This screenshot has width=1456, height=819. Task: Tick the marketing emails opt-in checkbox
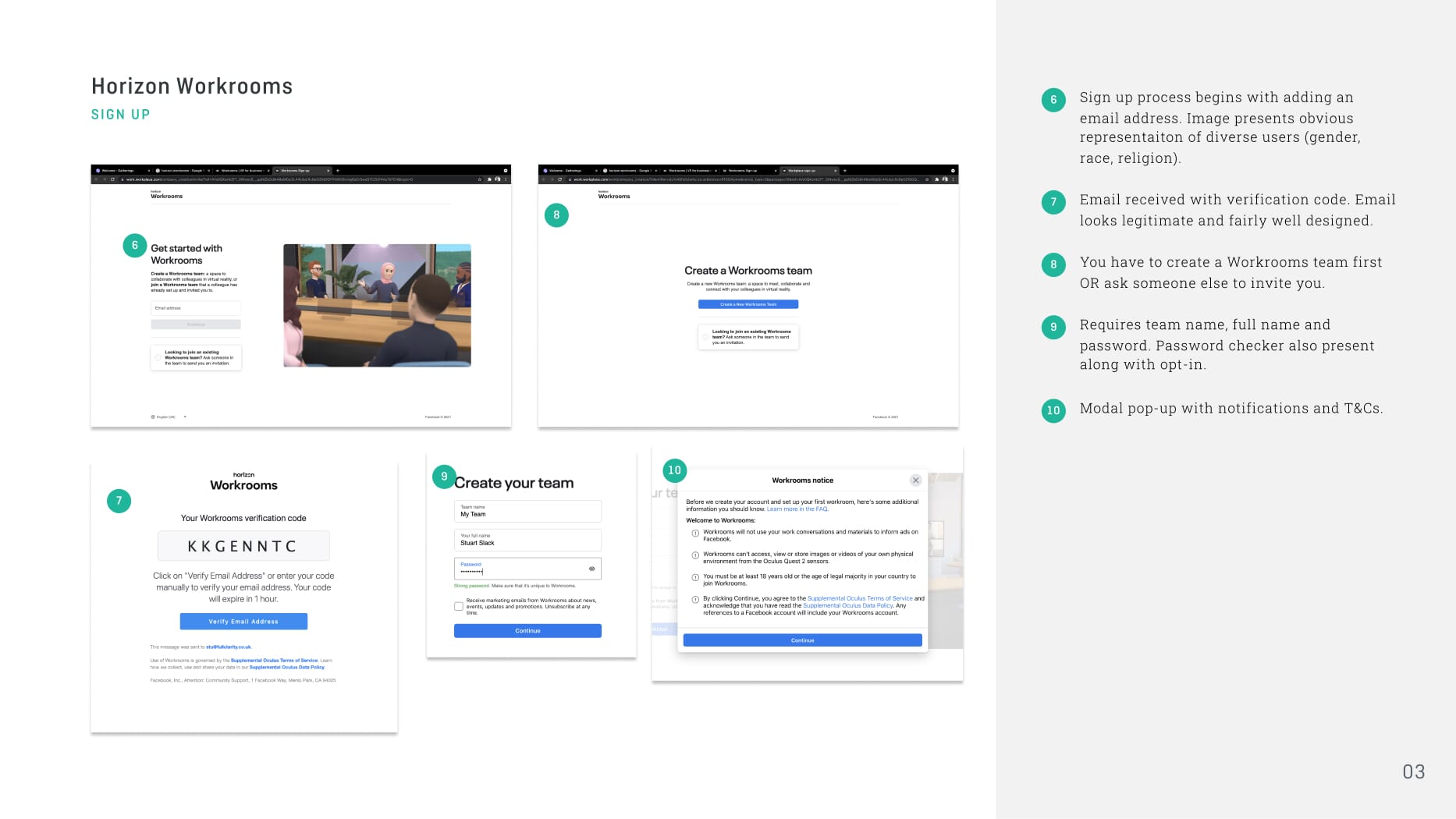coord(459,606)
